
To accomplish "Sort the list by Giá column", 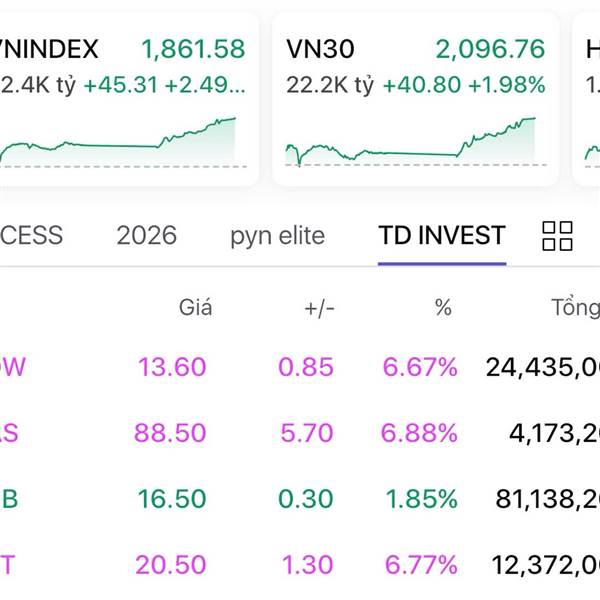I will (195, 308).
